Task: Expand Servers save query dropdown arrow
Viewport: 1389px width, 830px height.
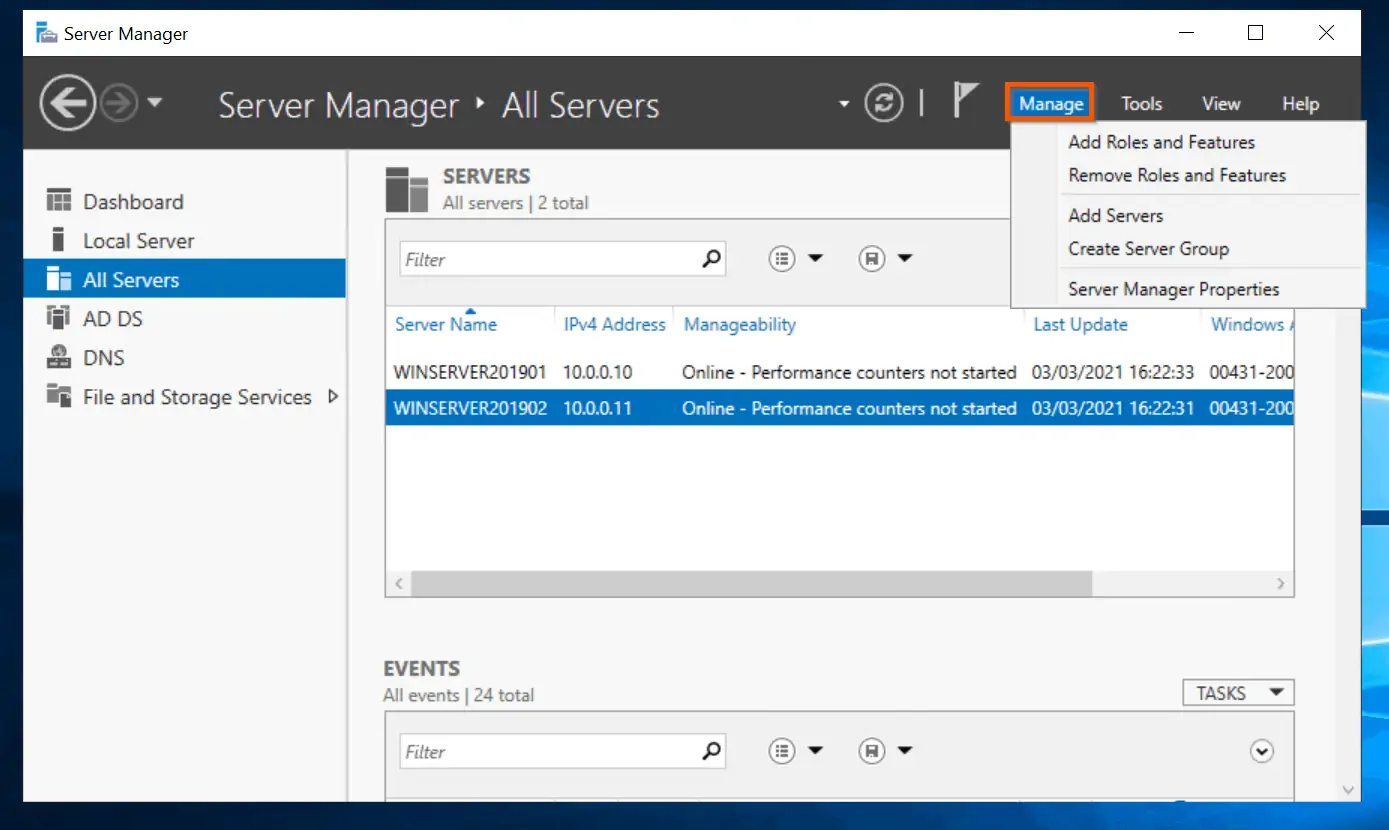Action: point(905,258)
